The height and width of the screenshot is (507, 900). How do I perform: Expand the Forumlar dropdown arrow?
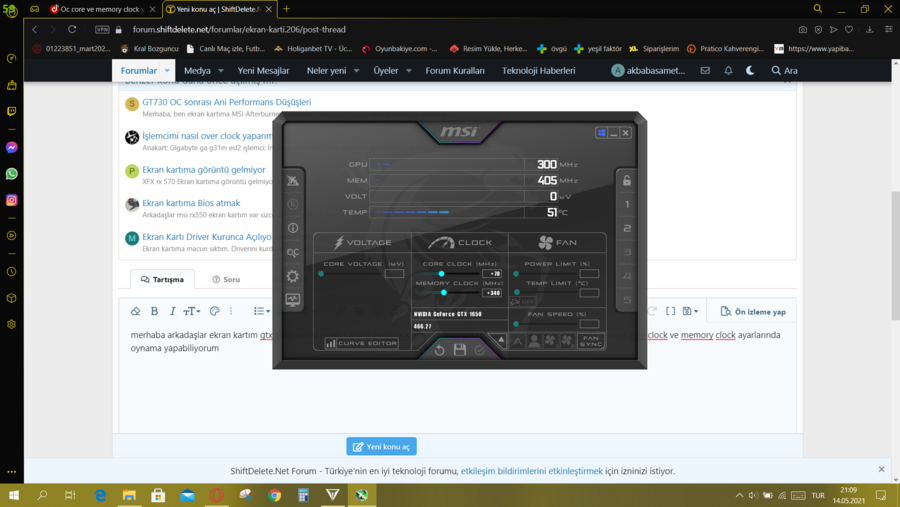click(167, 71)
